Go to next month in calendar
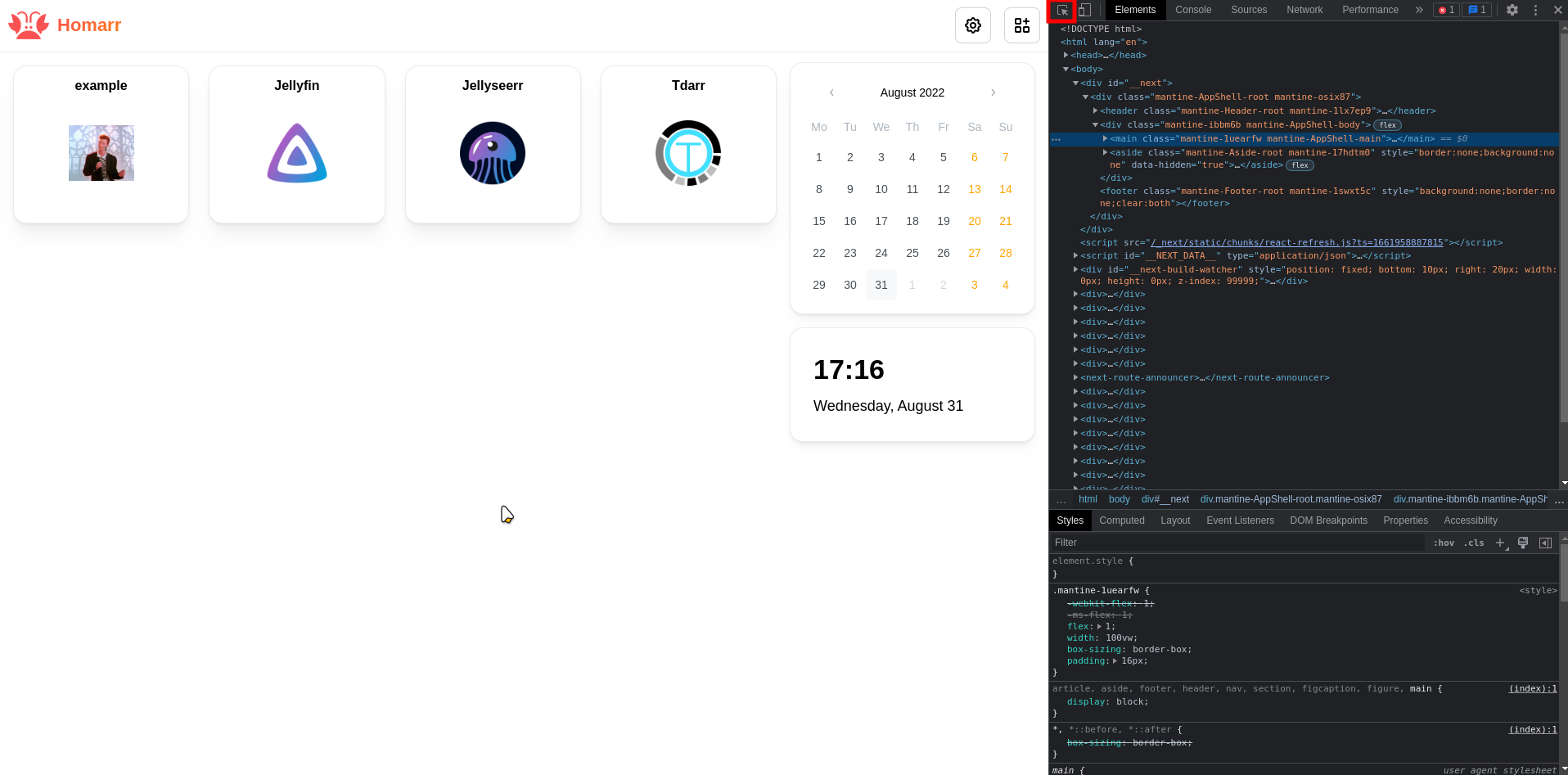The width and height of the screenshot is (1568, 775). (x=994, y=92)
